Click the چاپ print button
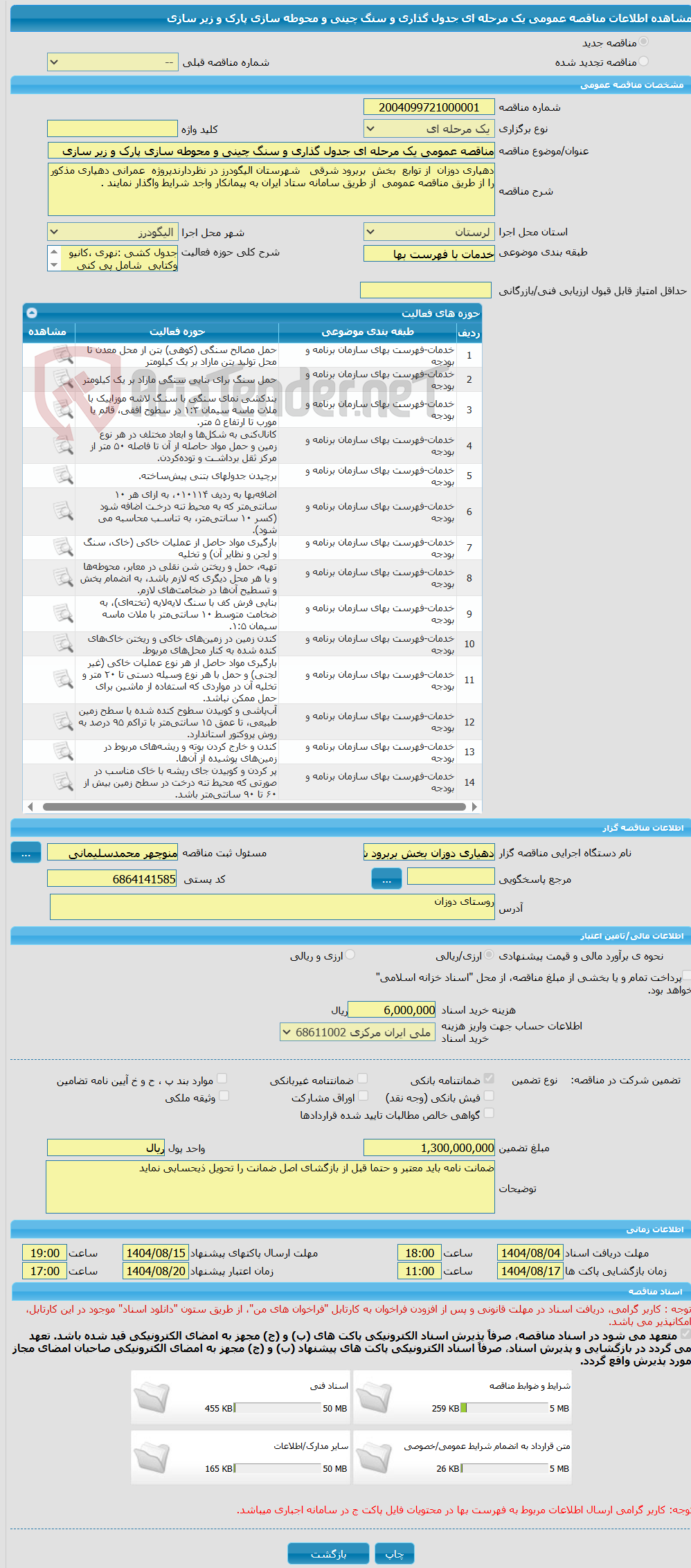 pyautogui.click(x=395, y=1553)
